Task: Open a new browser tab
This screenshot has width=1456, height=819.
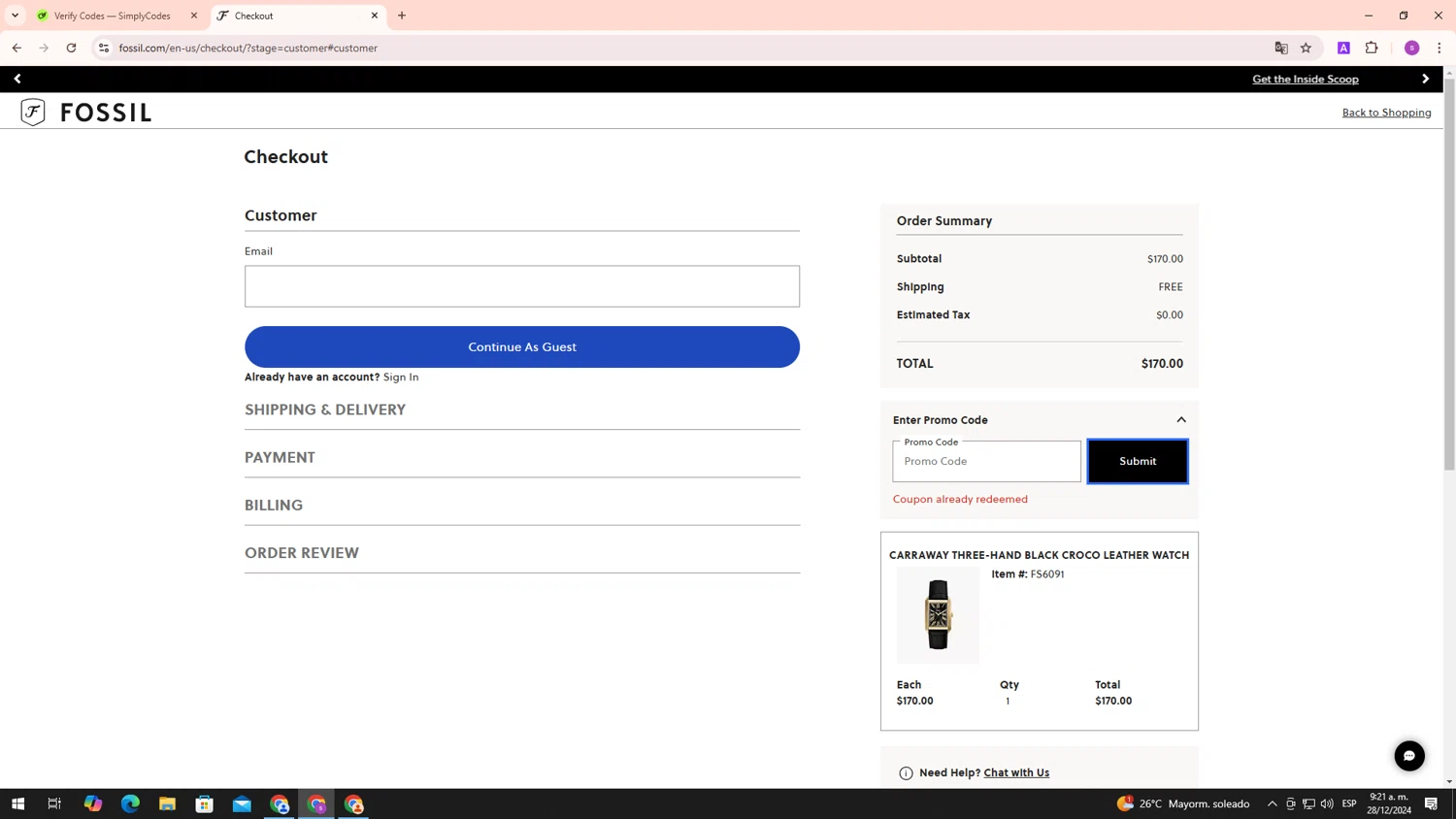Action: [402, 16]
